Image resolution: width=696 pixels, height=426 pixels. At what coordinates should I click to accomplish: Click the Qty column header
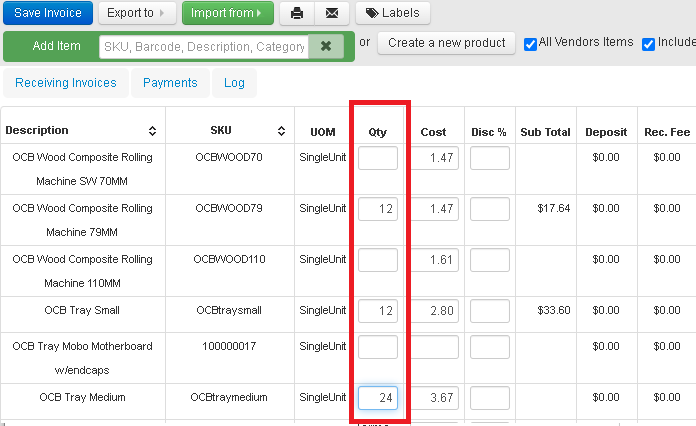(378, 132)
